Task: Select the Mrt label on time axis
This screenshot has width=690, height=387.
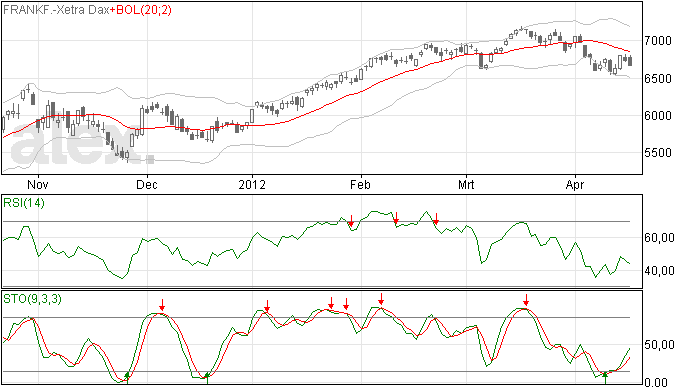Action: [x=466, y=184]
